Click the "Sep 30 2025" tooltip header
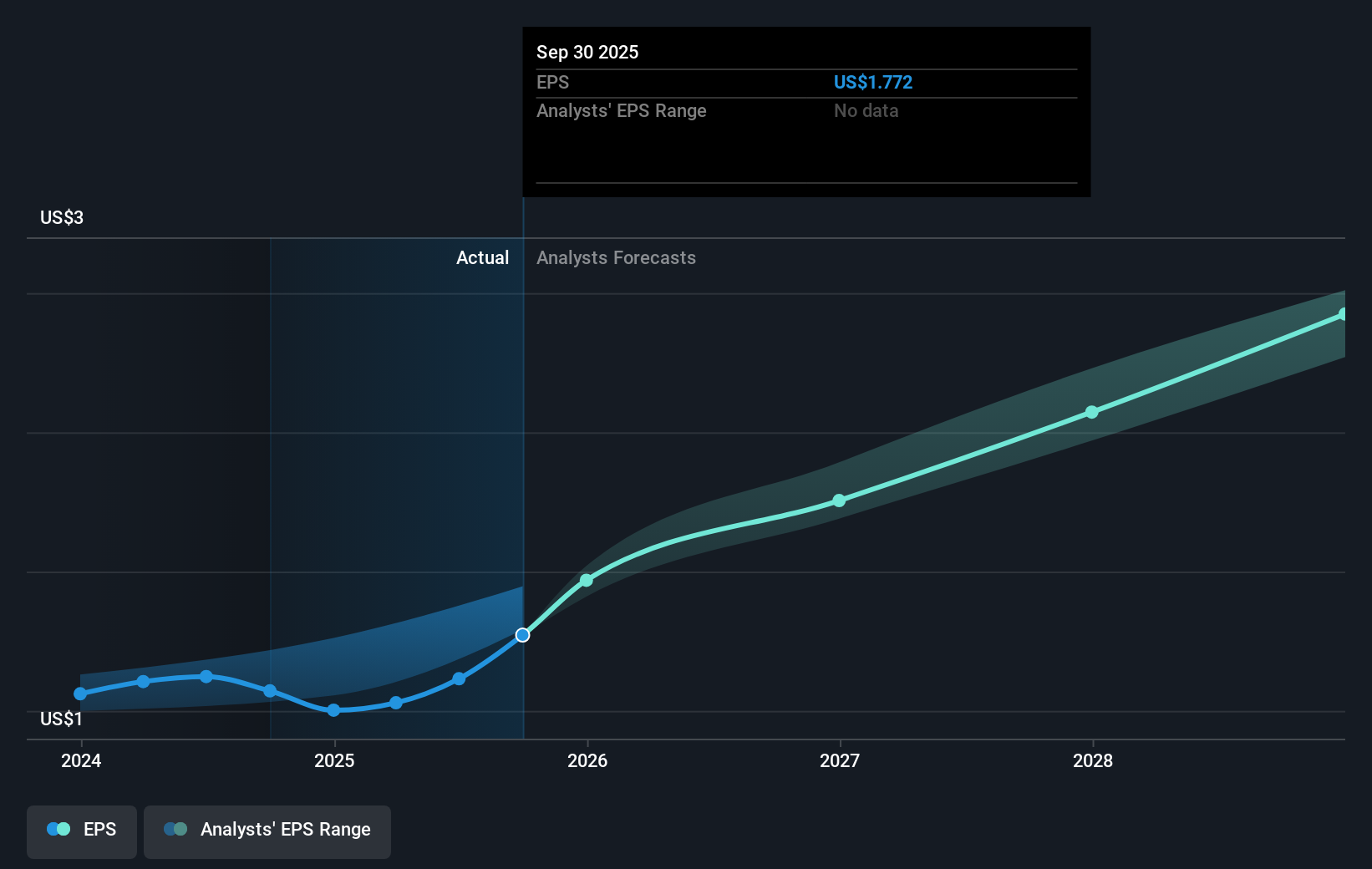The width and height of the screenshot is (1372, 869). pyautogui.click(x=587, y=52)
